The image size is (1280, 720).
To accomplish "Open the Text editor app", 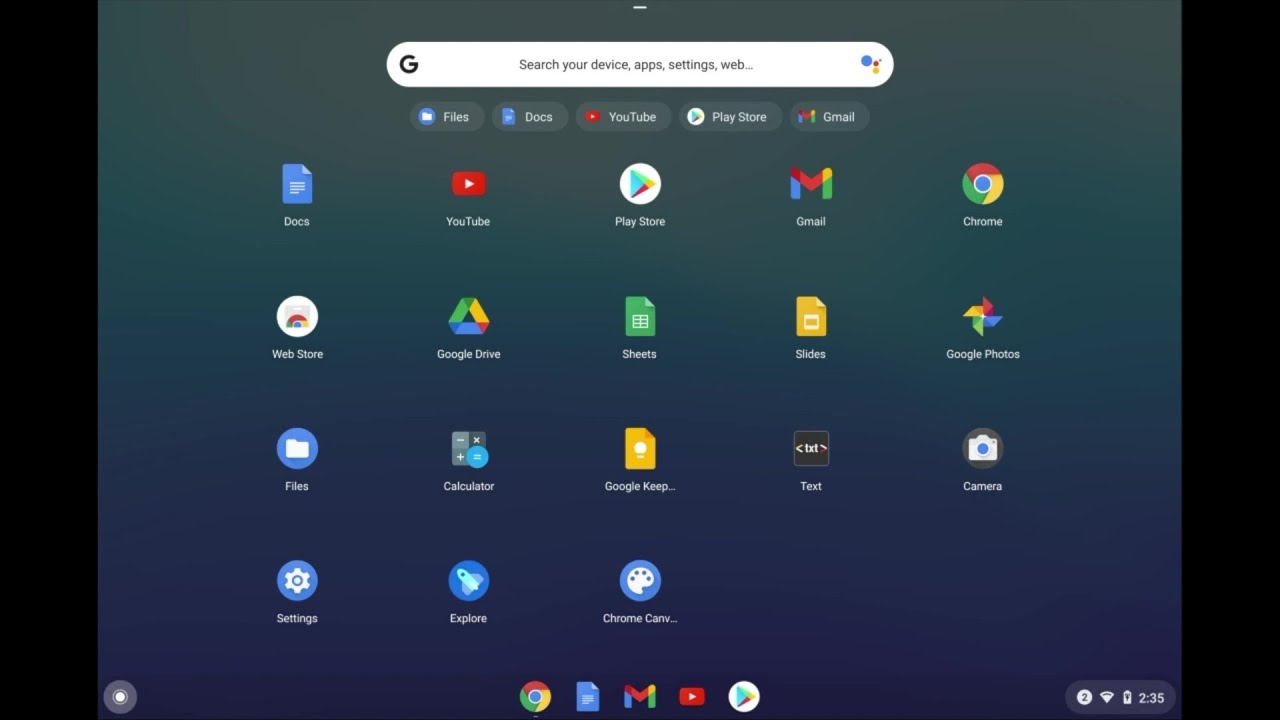I will 811,449.
